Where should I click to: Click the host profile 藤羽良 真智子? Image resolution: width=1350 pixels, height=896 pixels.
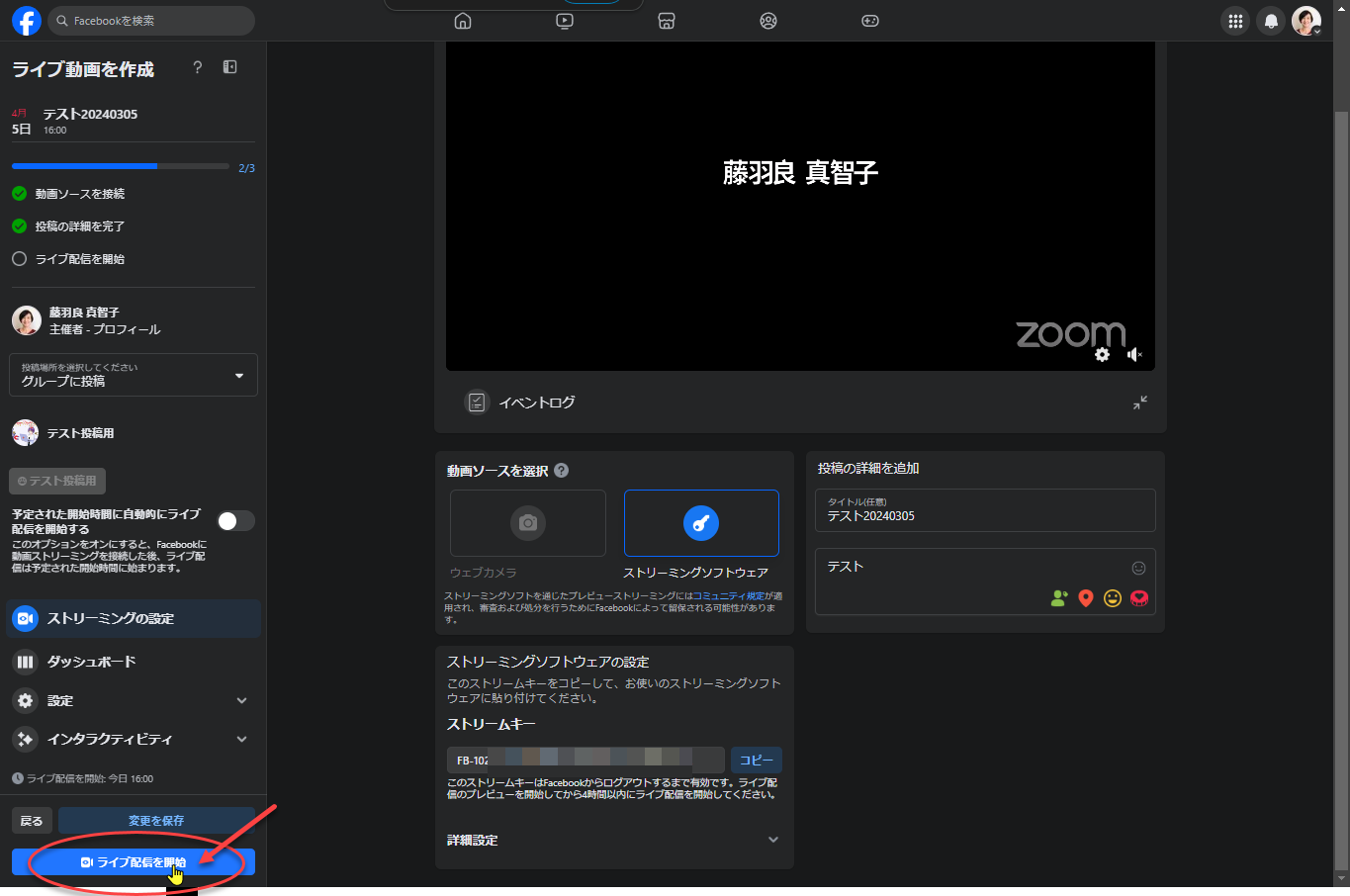[x=86, y=320]
